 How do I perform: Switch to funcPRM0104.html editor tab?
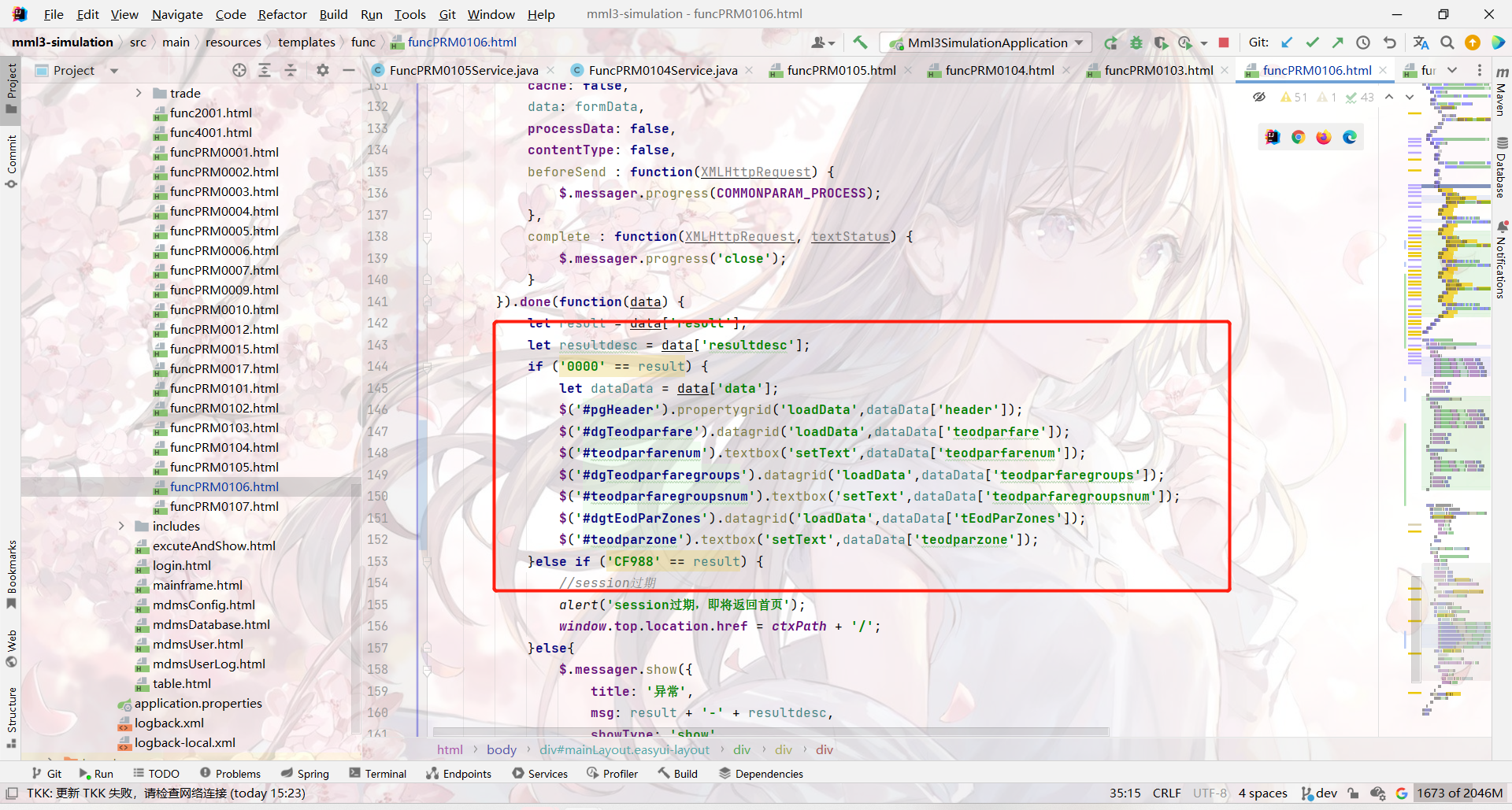tap(999, 71)
